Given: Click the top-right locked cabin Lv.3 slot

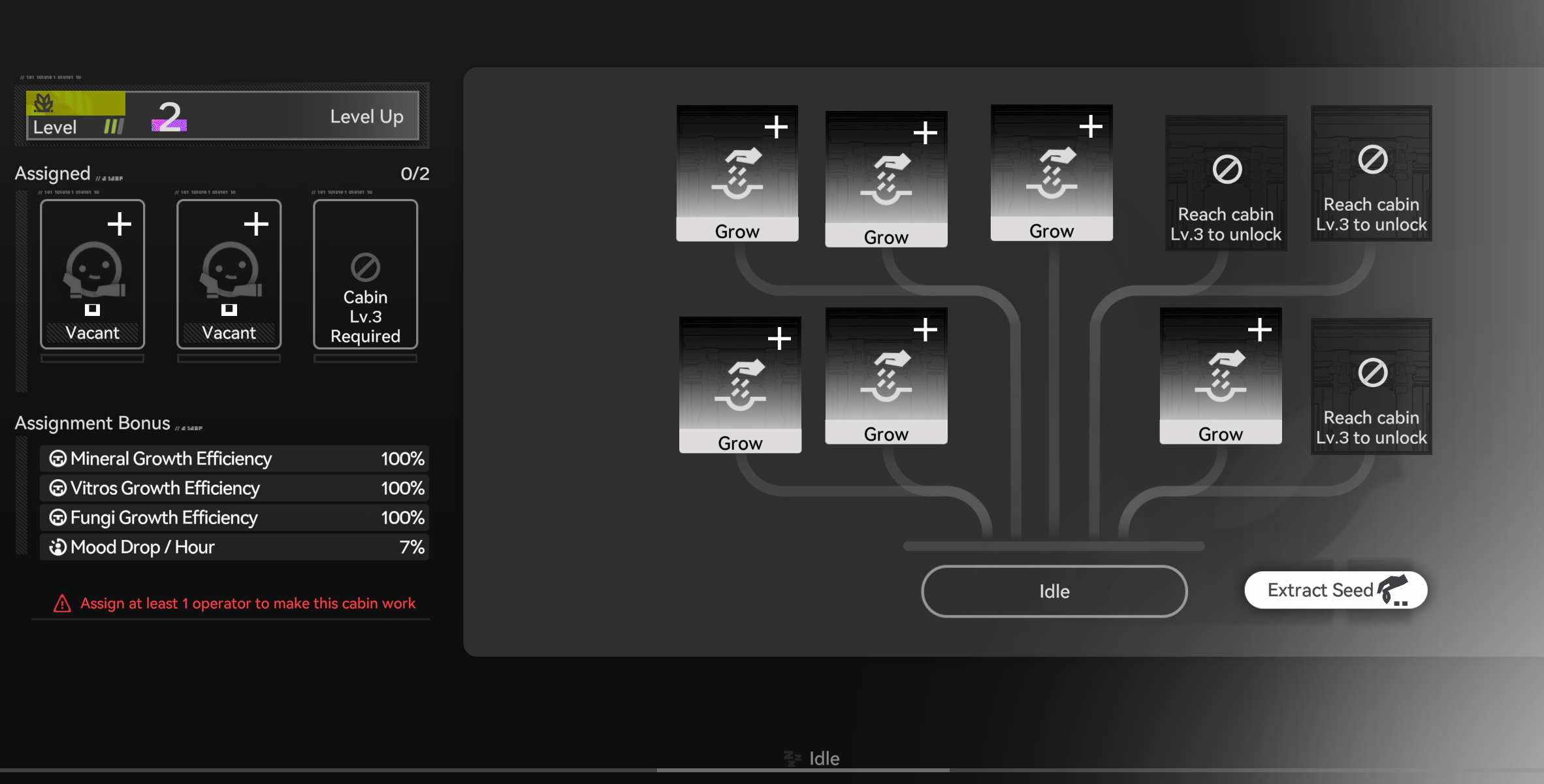Looking at the screenshot, I should (x=1371, y=174).
